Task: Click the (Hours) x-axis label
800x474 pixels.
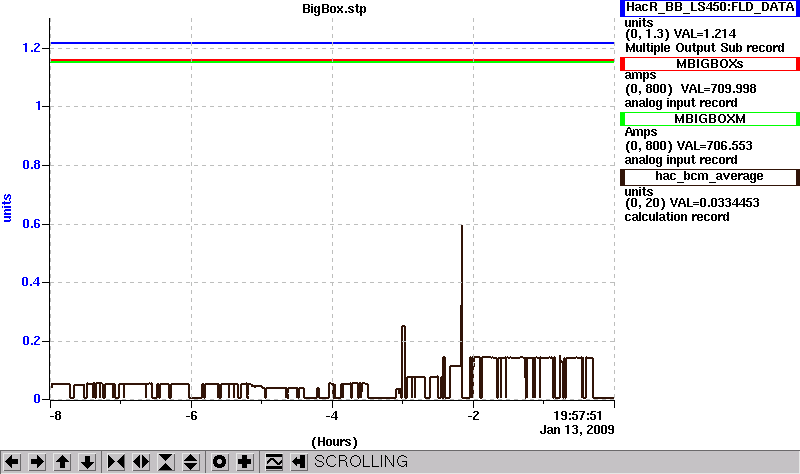Action: pyautogui.click(x=334, y=442)
